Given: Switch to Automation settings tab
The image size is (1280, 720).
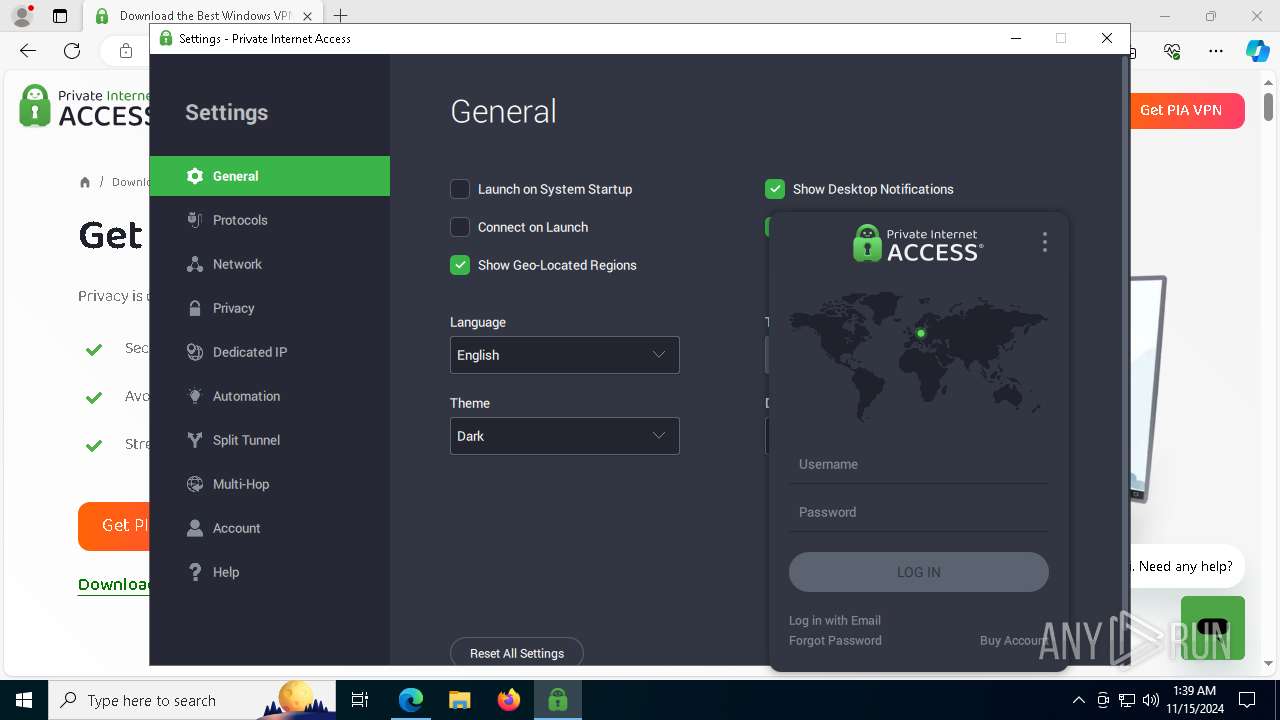Looking at the screenshot, I should coord(270,396).
